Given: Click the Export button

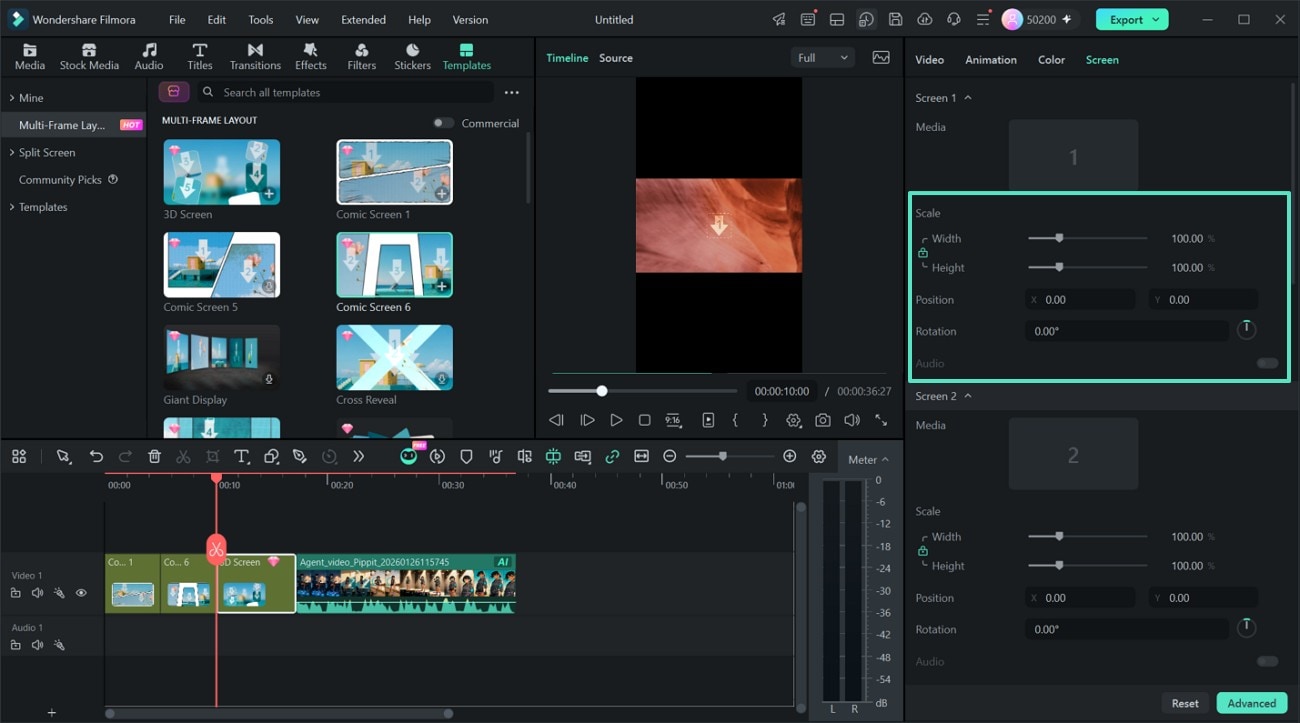Looking at the screenshot, I should click(x=1132, y=19).
